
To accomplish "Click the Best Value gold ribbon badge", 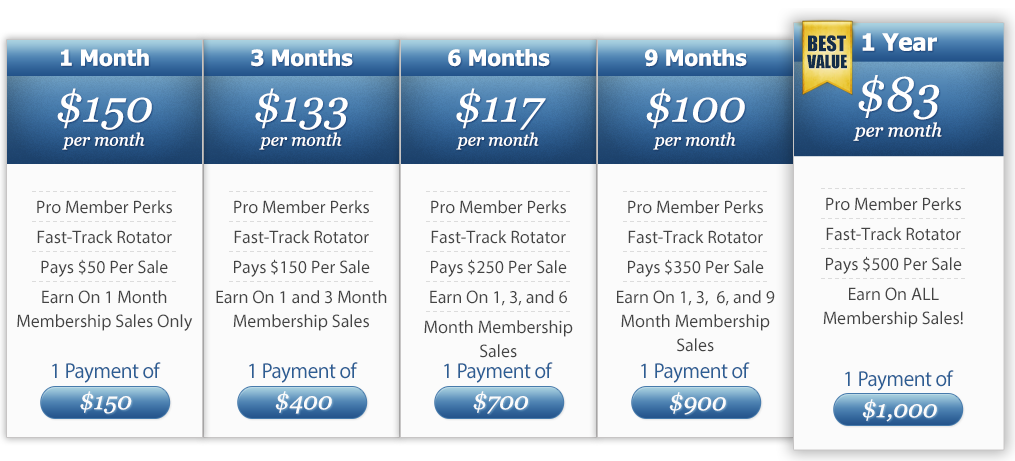I will tap(827, 57).
